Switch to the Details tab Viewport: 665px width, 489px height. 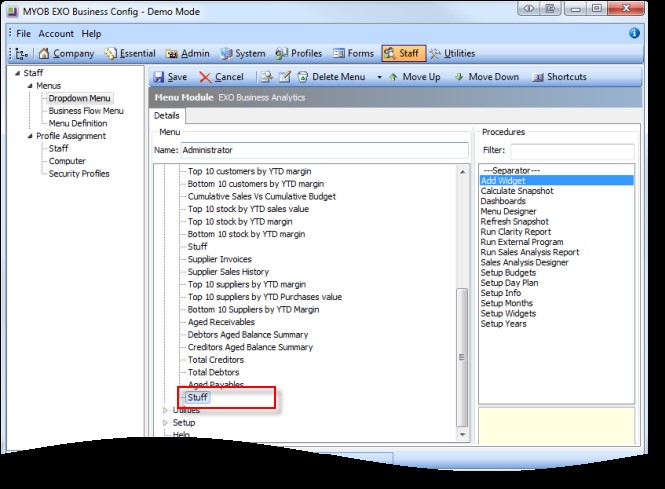click(x=167, y=116)
